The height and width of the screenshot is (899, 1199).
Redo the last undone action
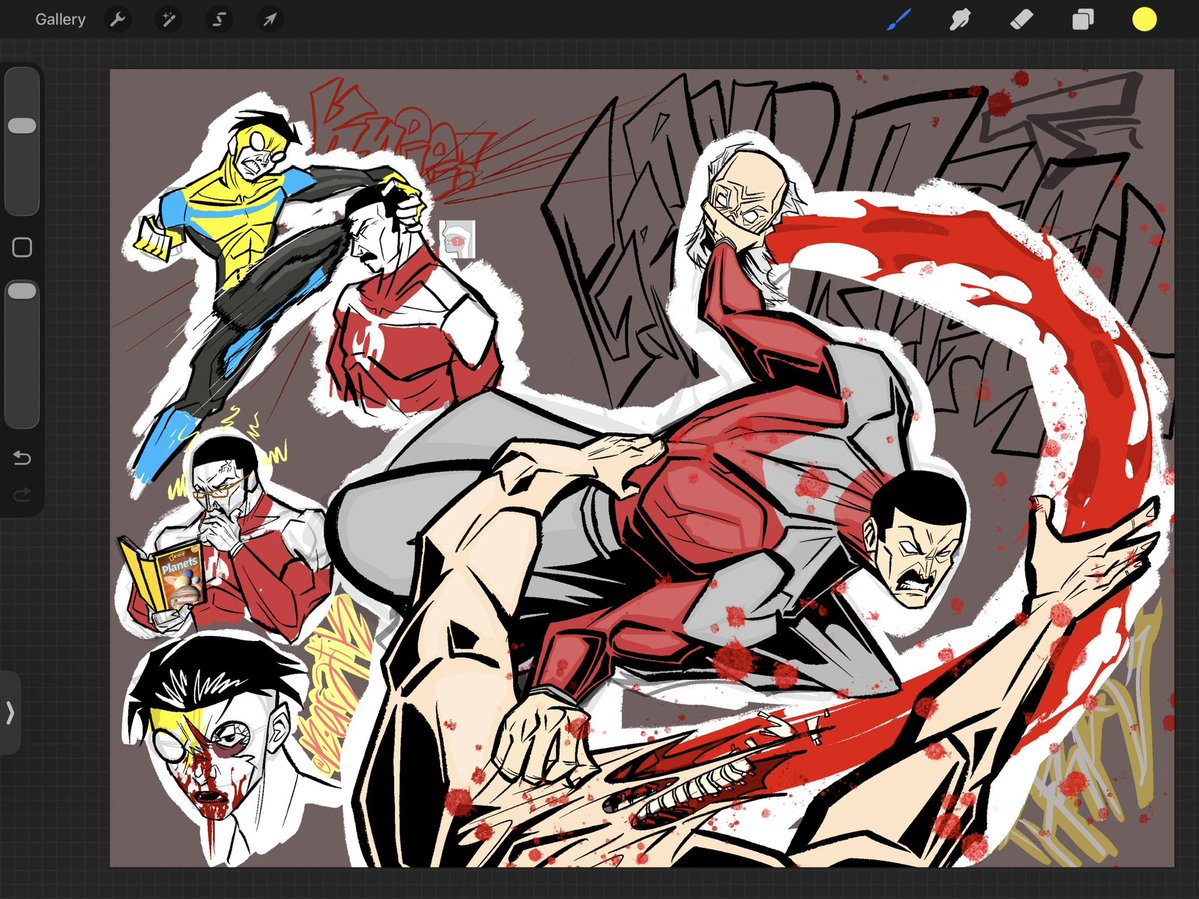(22, 495)
